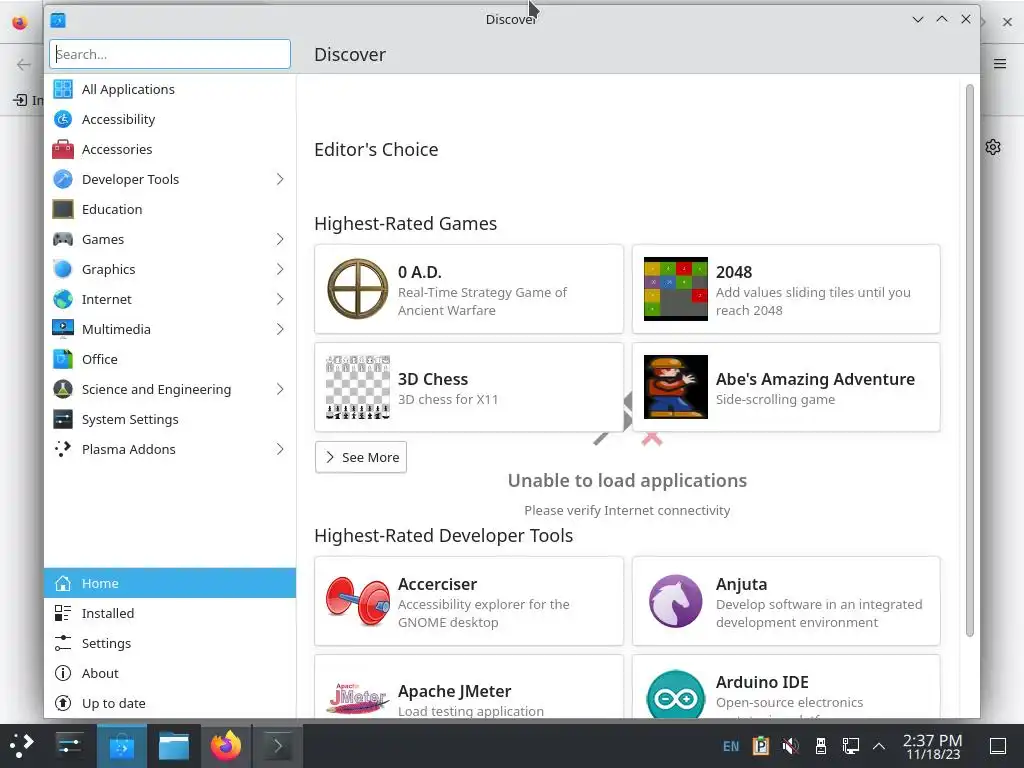Click the See More button
The width and height of the screenshot is (1024, 768).
coord(360,457)
